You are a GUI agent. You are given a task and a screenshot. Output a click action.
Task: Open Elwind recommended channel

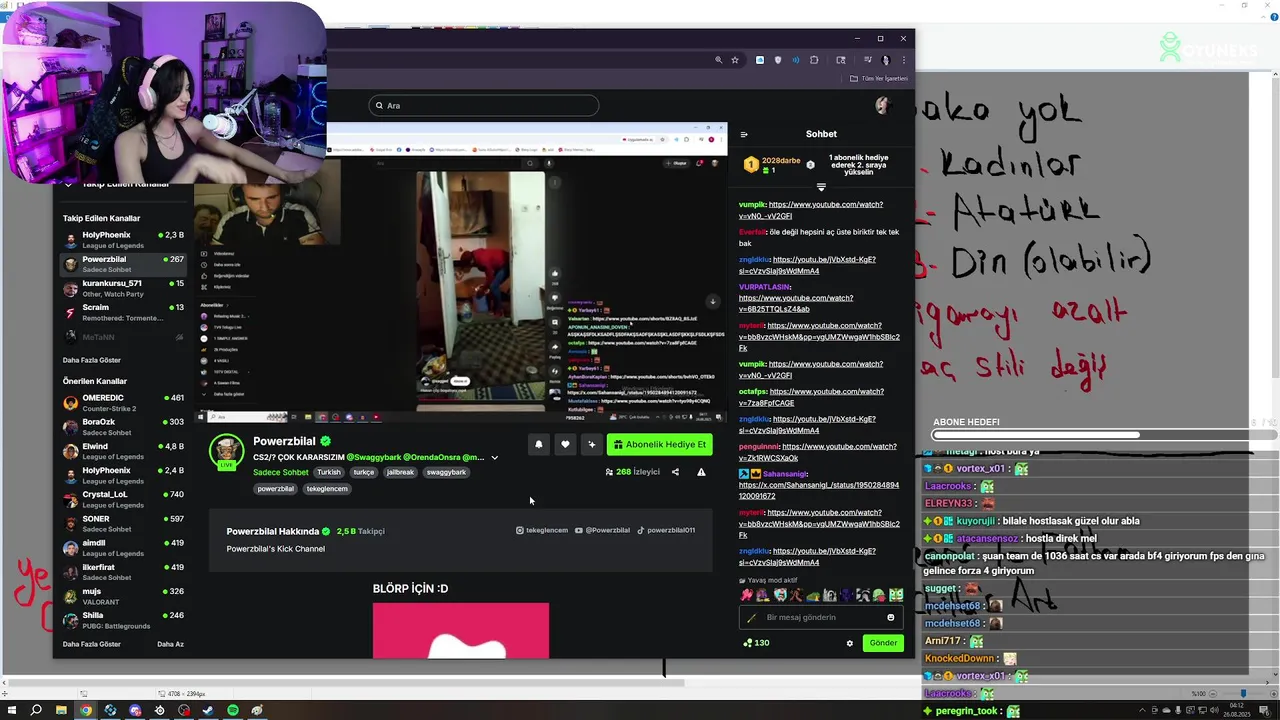point(123,451)
